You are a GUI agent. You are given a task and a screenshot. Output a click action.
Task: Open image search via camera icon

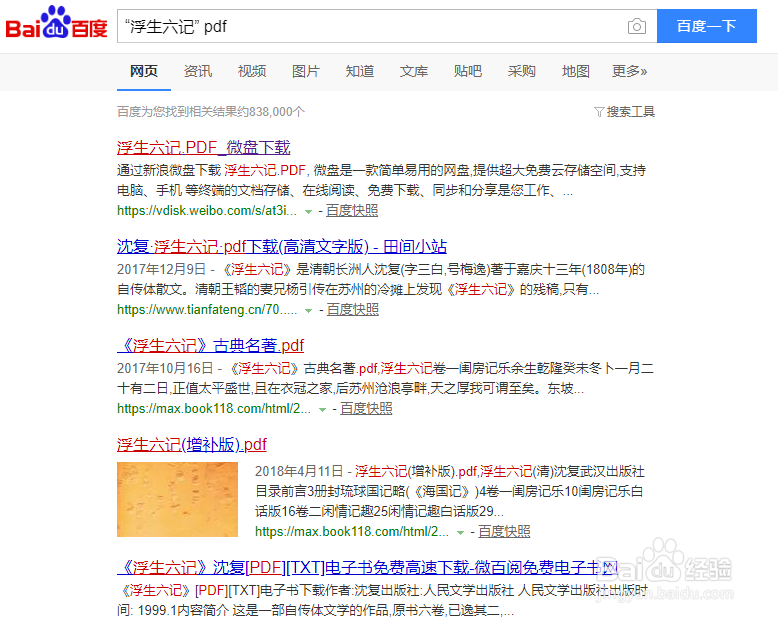(x=637, y=26)
